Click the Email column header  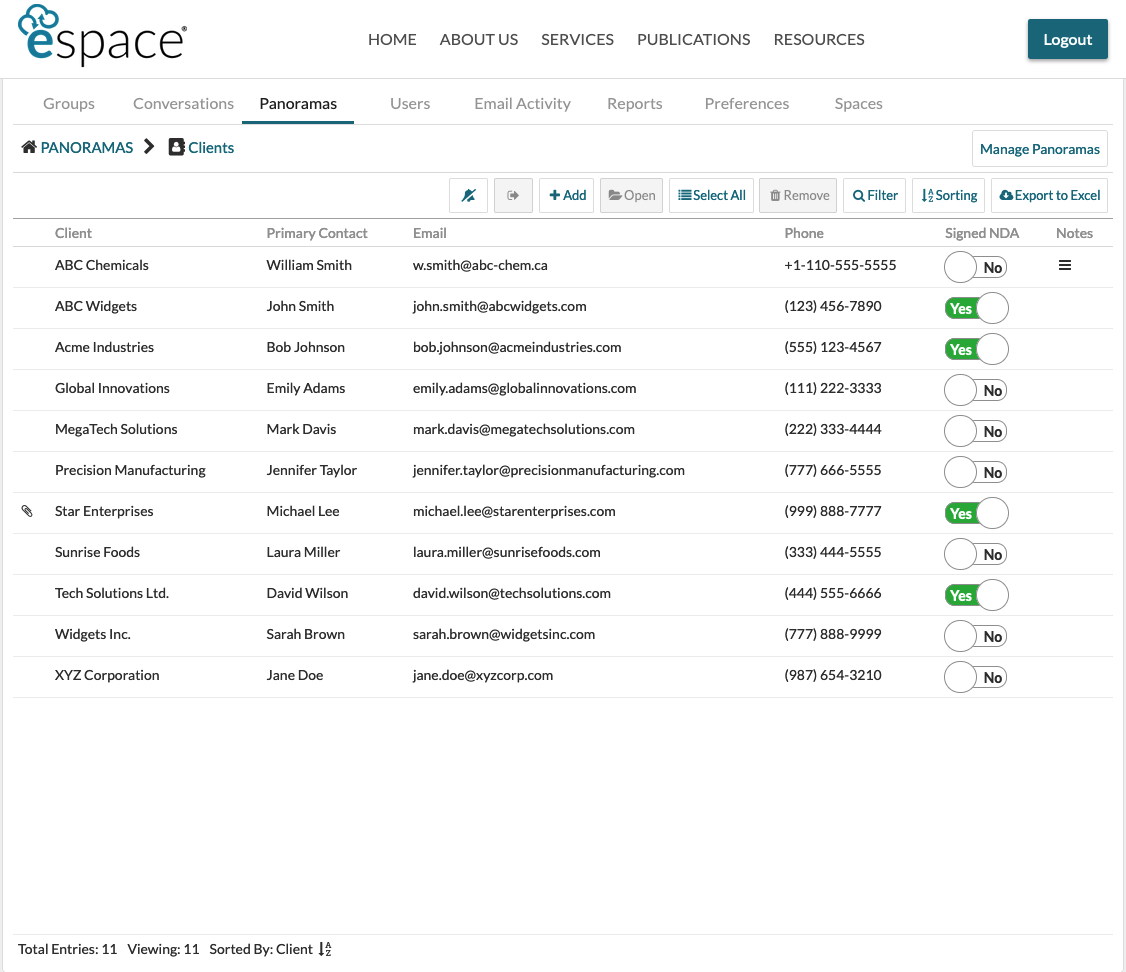429,233
